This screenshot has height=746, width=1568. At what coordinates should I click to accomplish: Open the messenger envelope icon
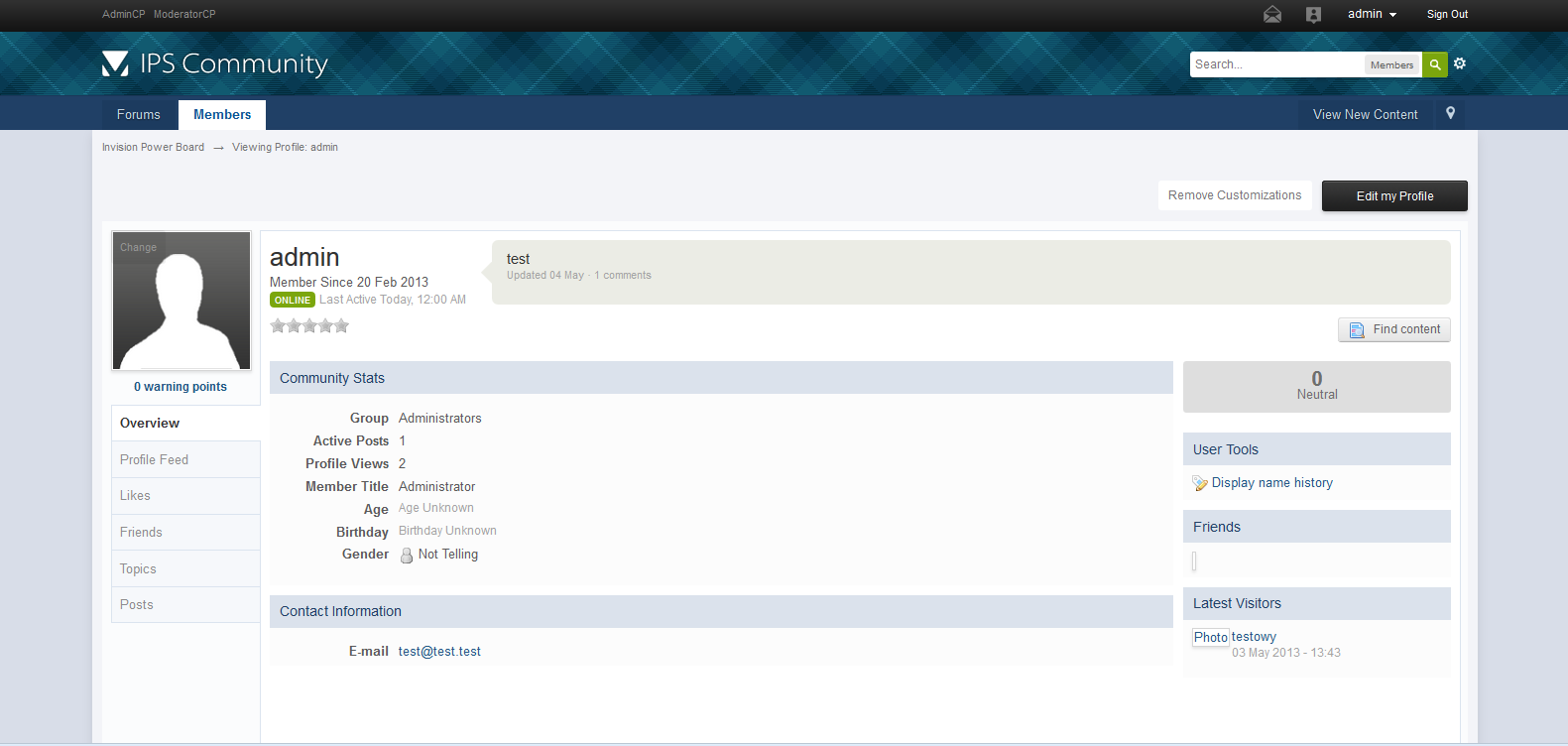[1272, 14]
